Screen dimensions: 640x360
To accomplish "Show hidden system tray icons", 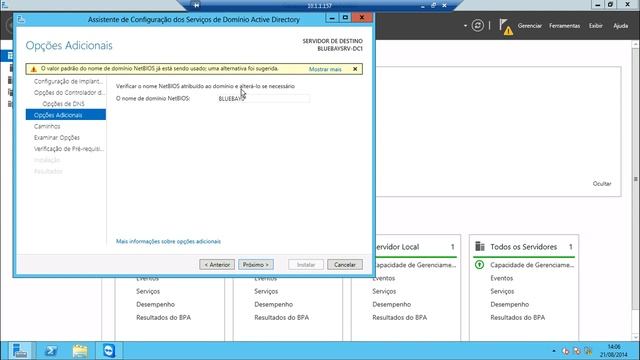I will pos(554,351).
